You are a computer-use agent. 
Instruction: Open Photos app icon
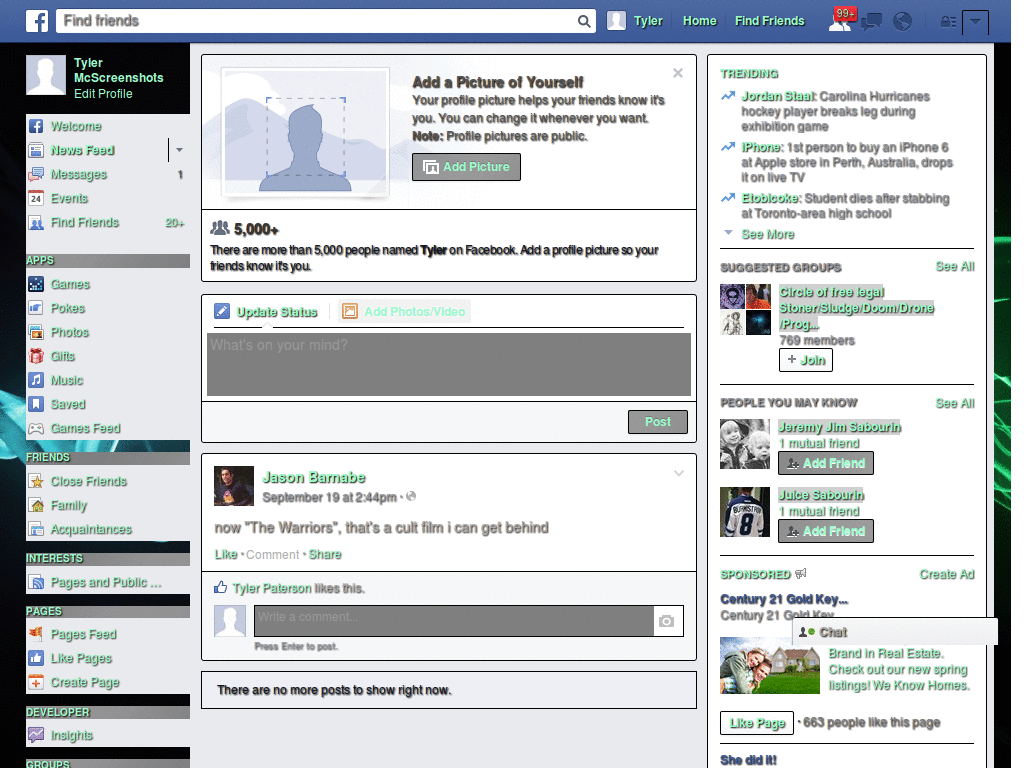tap(36, 332)
